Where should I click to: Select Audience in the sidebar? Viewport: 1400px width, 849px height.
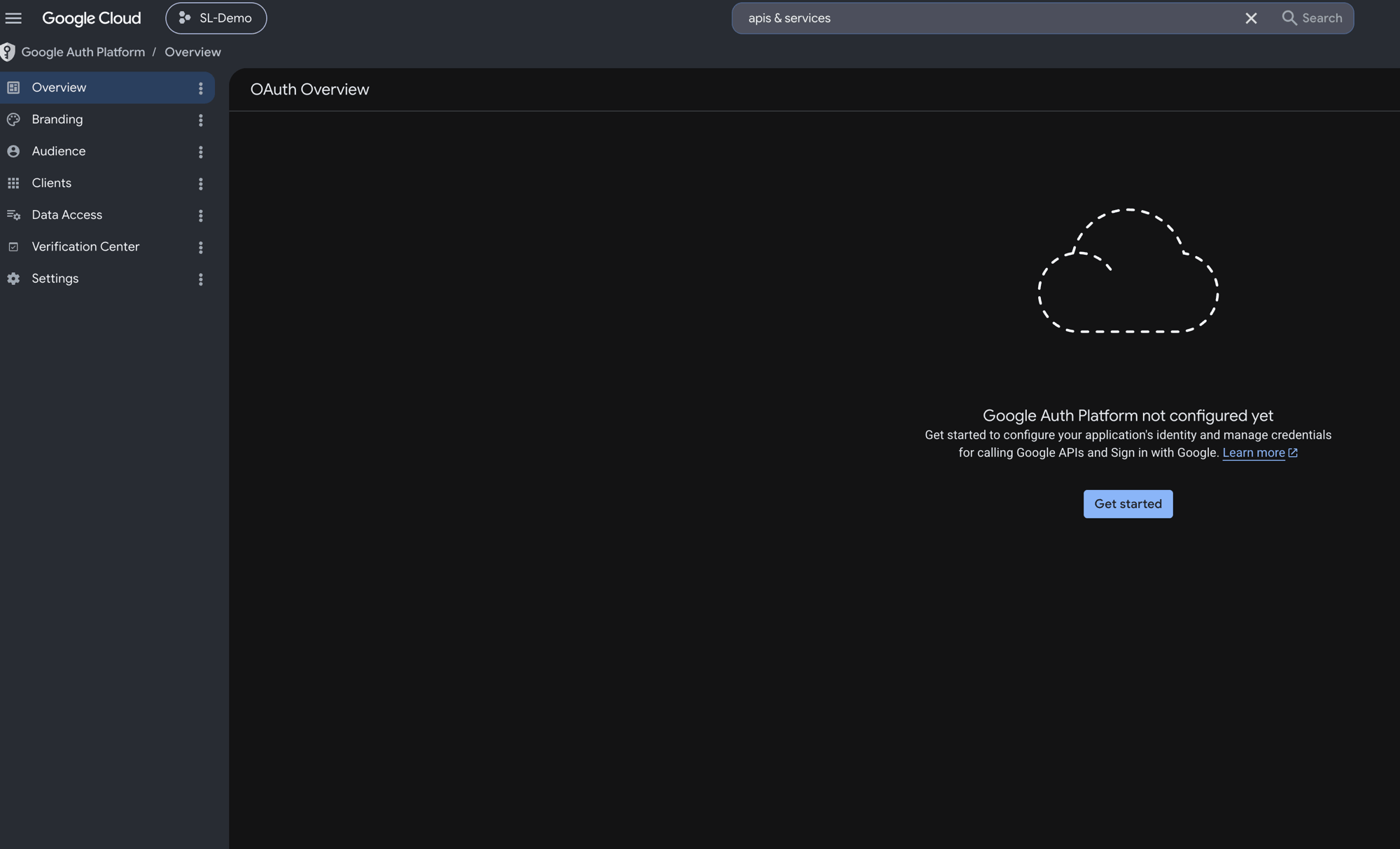pos(107,151)
